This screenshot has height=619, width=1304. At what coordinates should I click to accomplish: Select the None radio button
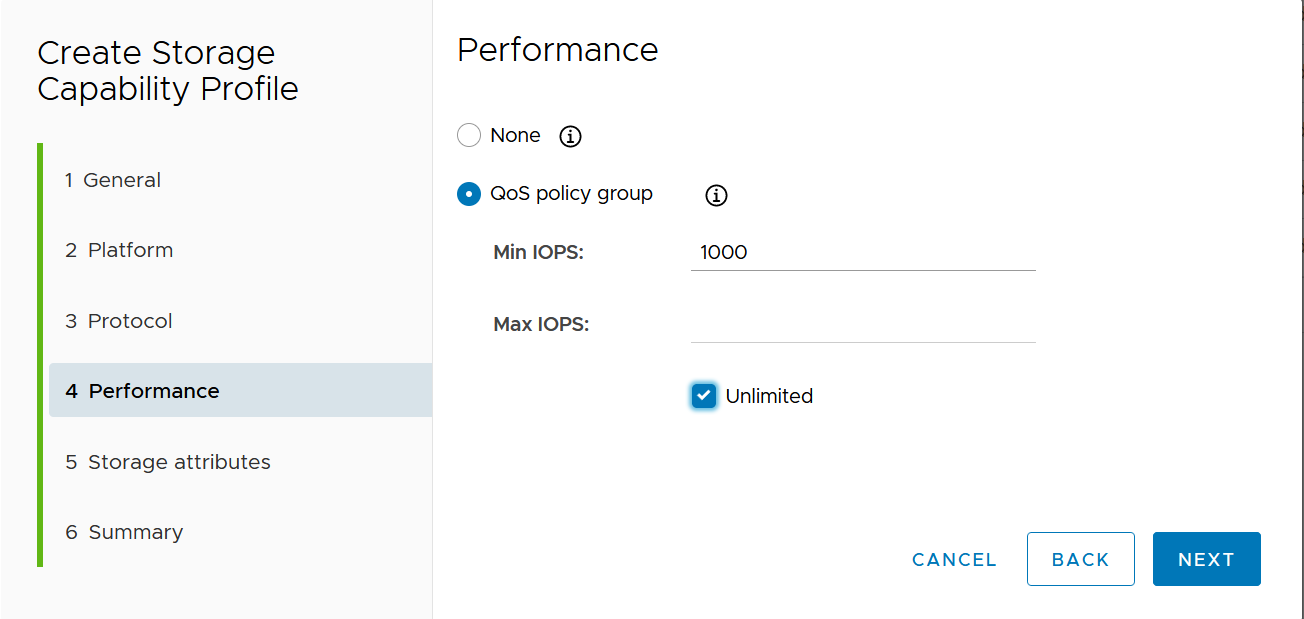[x=469, y=135]
